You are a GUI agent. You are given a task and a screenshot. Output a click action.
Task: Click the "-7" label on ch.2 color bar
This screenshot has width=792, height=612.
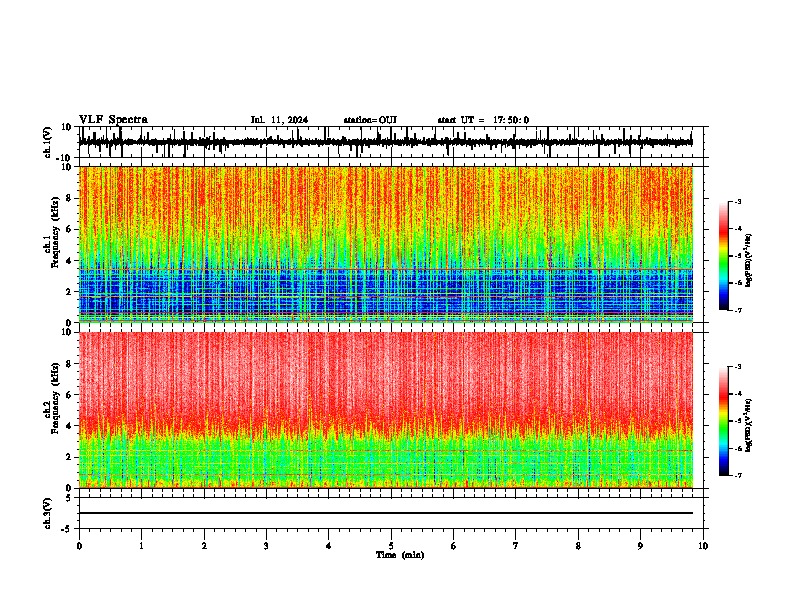(737, 475)
